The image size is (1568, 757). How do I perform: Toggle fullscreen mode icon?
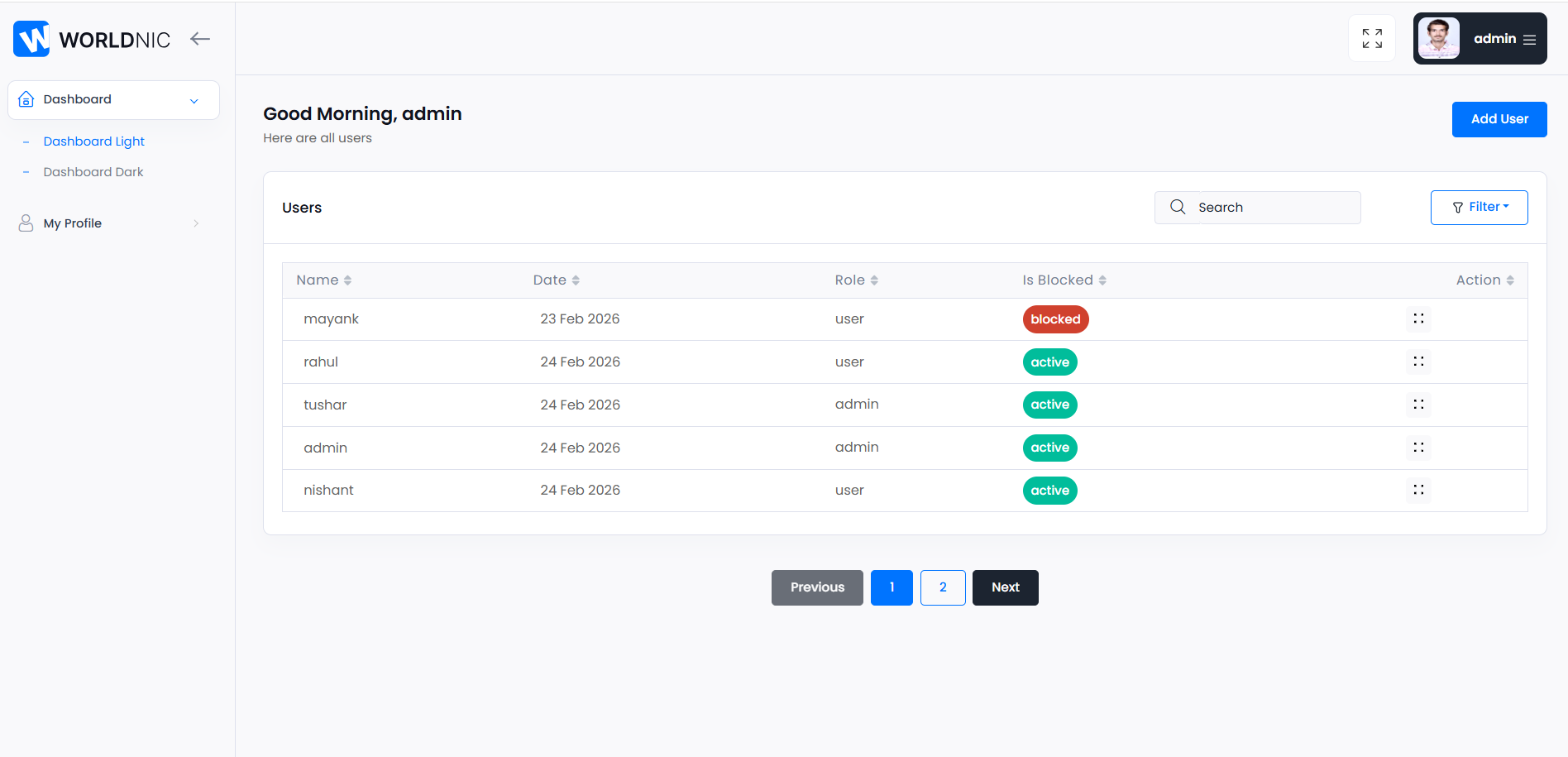coord(1372,38)
